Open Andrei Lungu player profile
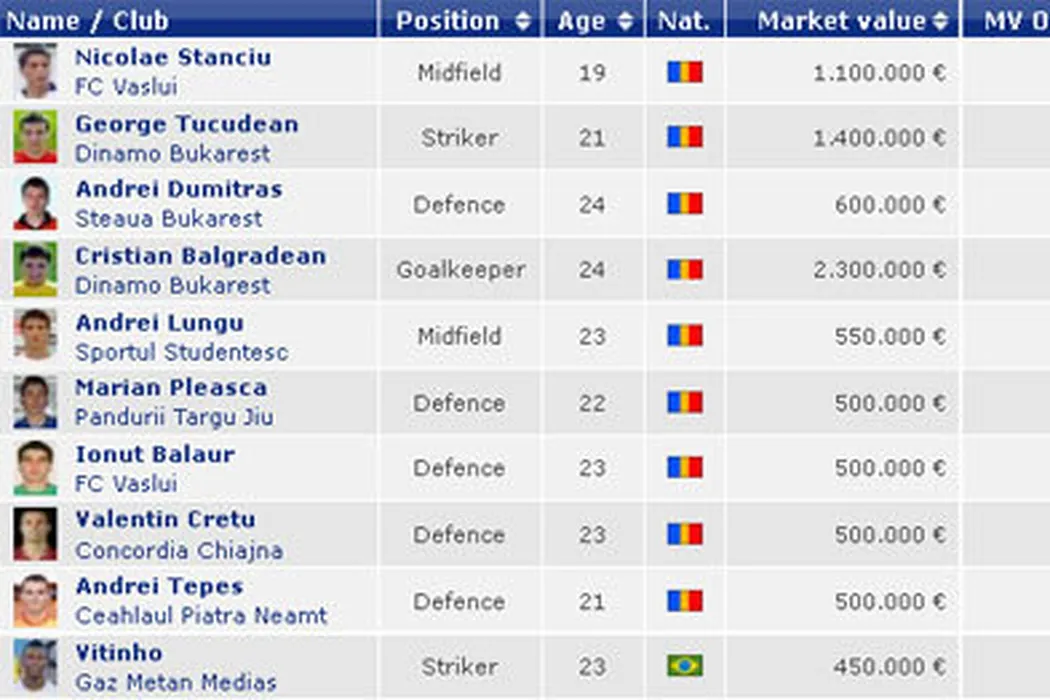Viewport: 1050px width, 700px height. (x=159, y=323)
